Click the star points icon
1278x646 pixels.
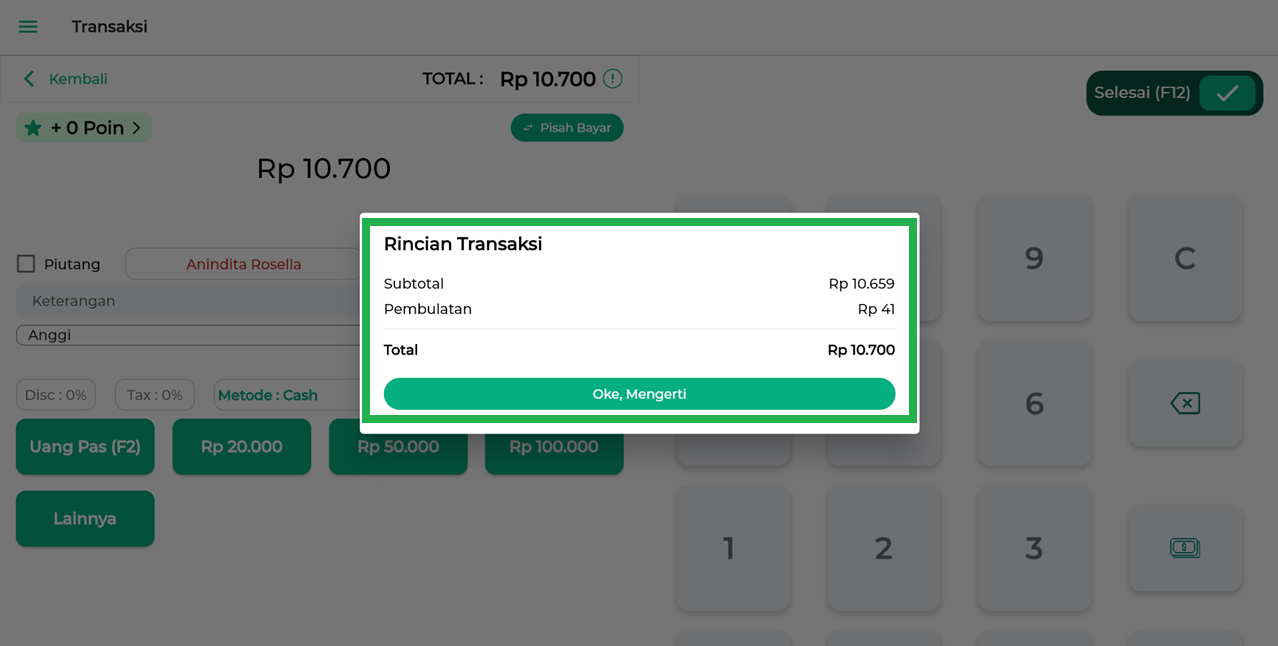click(33, 128)
